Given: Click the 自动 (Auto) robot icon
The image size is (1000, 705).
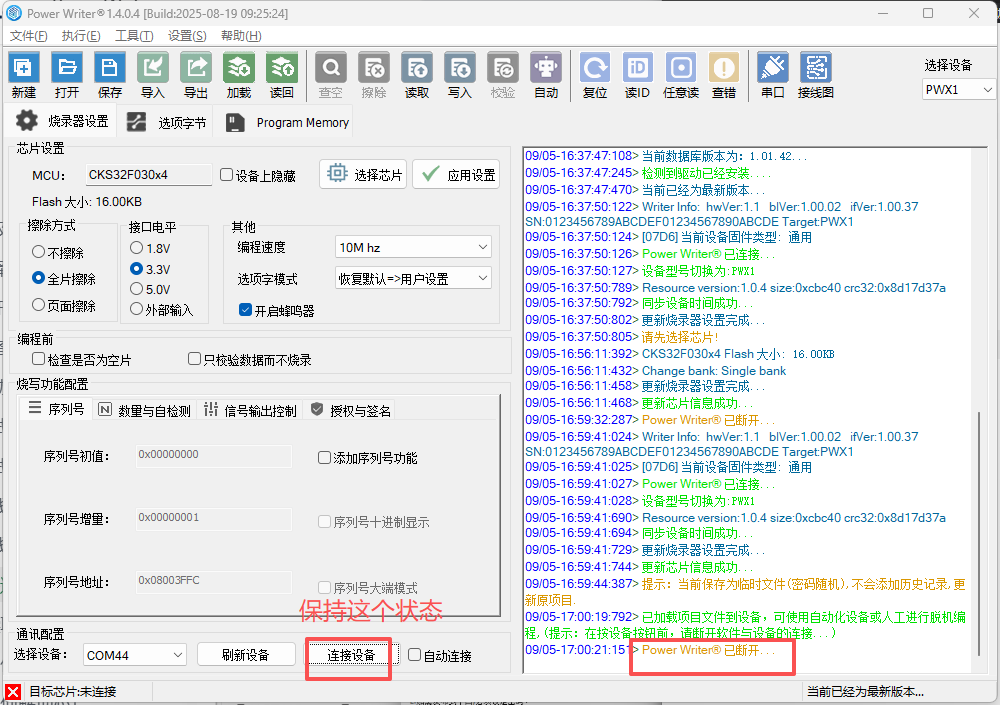Looking at the screenshot, I should tap(546, 68).
